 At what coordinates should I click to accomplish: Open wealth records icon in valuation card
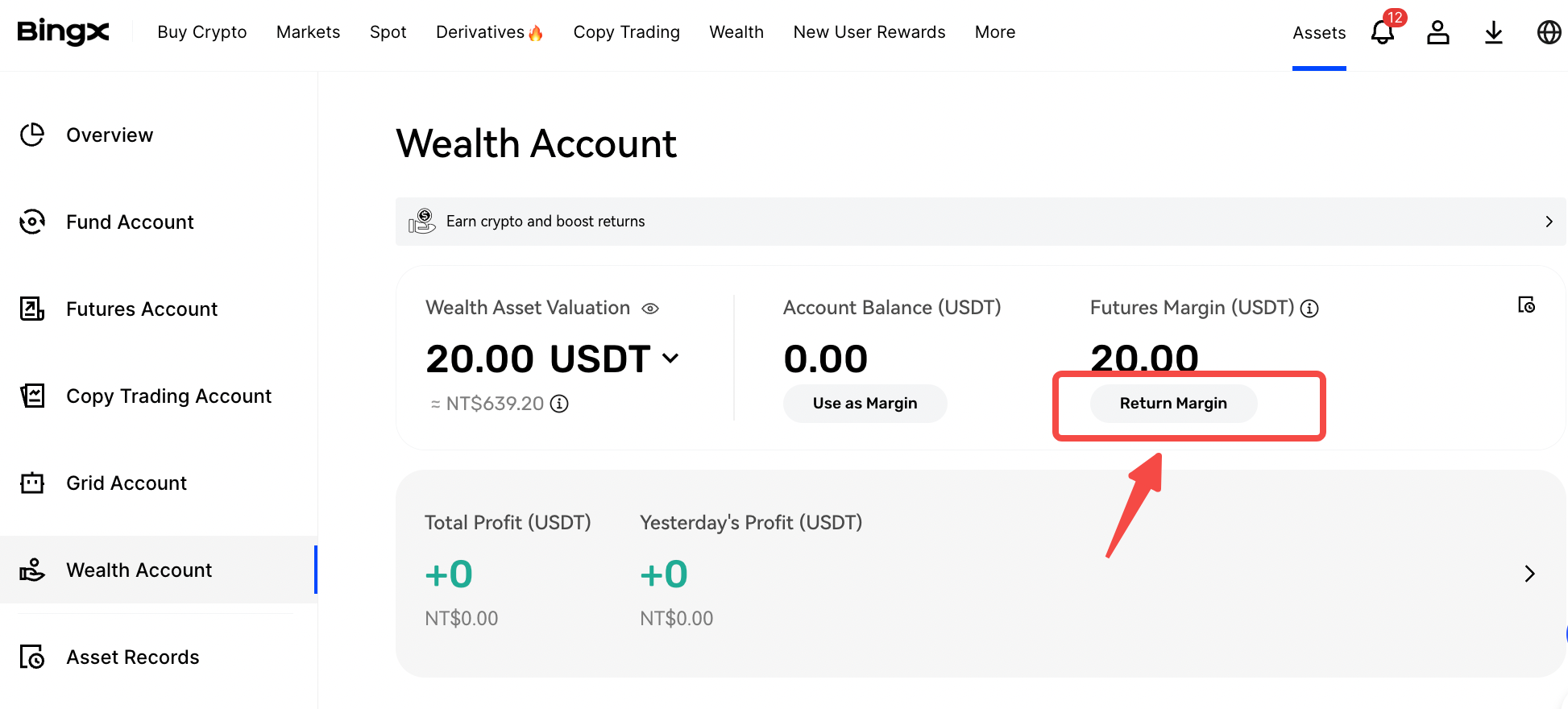tap(1526, 305)
